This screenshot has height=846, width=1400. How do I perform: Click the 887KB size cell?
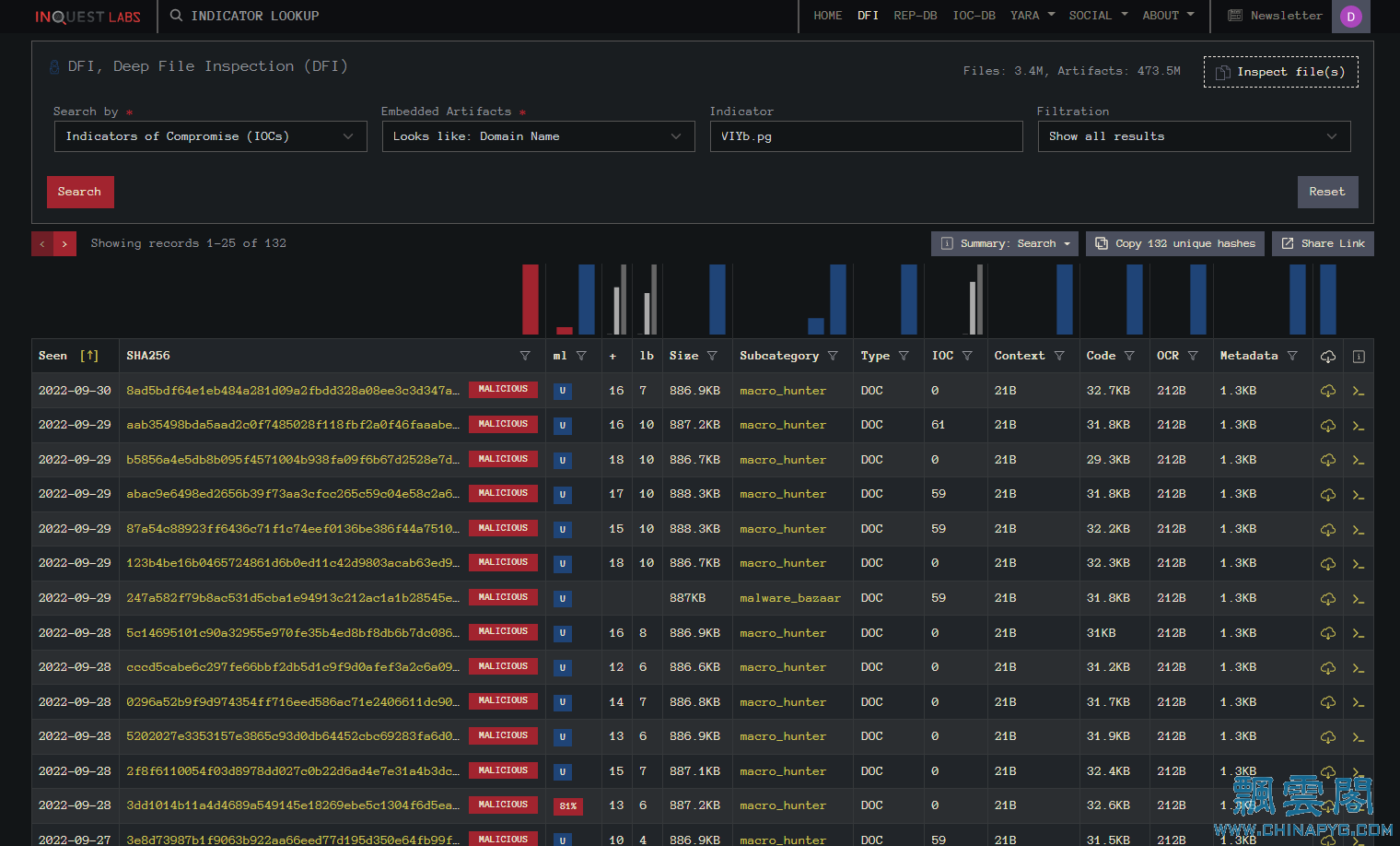pos(688,598)
